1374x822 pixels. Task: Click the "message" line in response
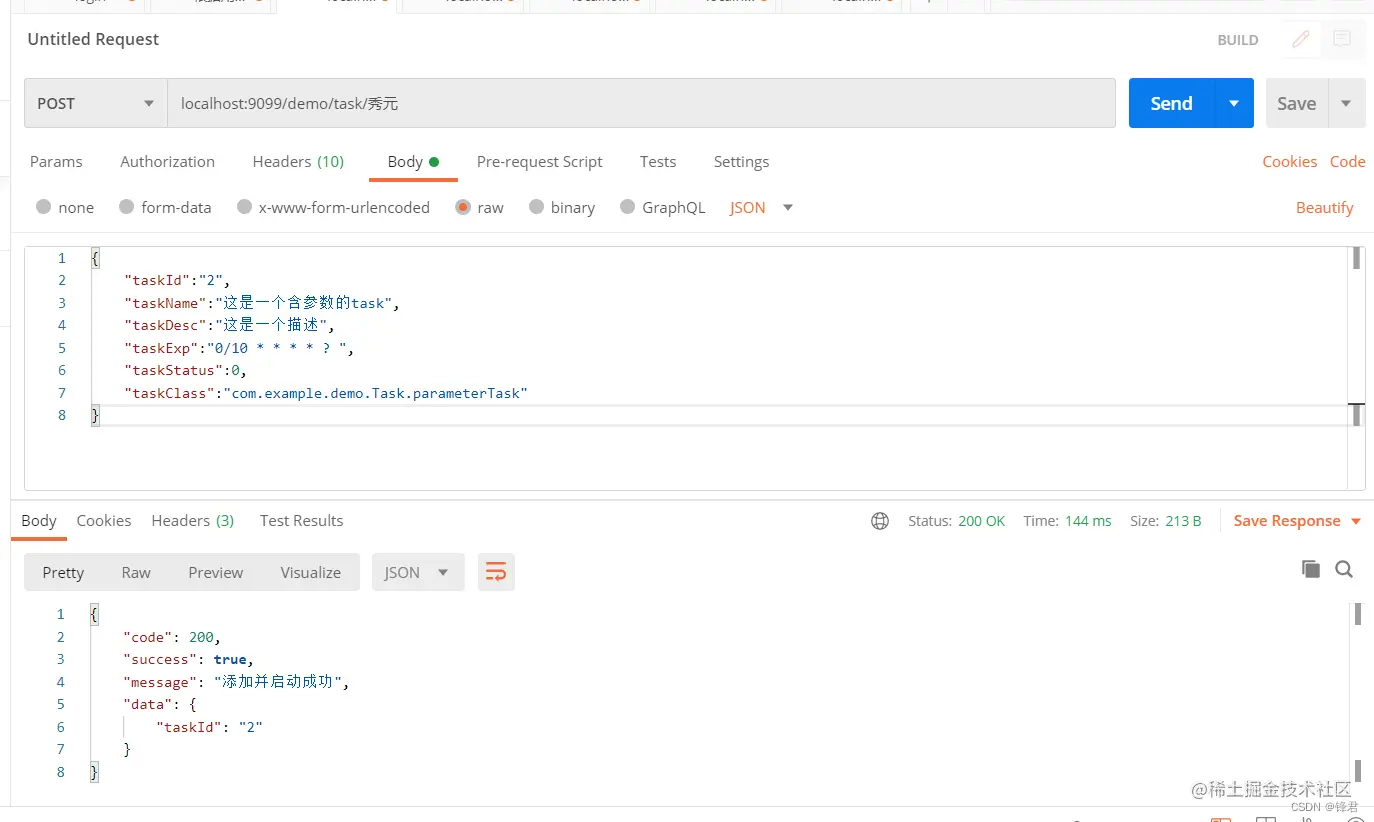[x=236, y=682]
